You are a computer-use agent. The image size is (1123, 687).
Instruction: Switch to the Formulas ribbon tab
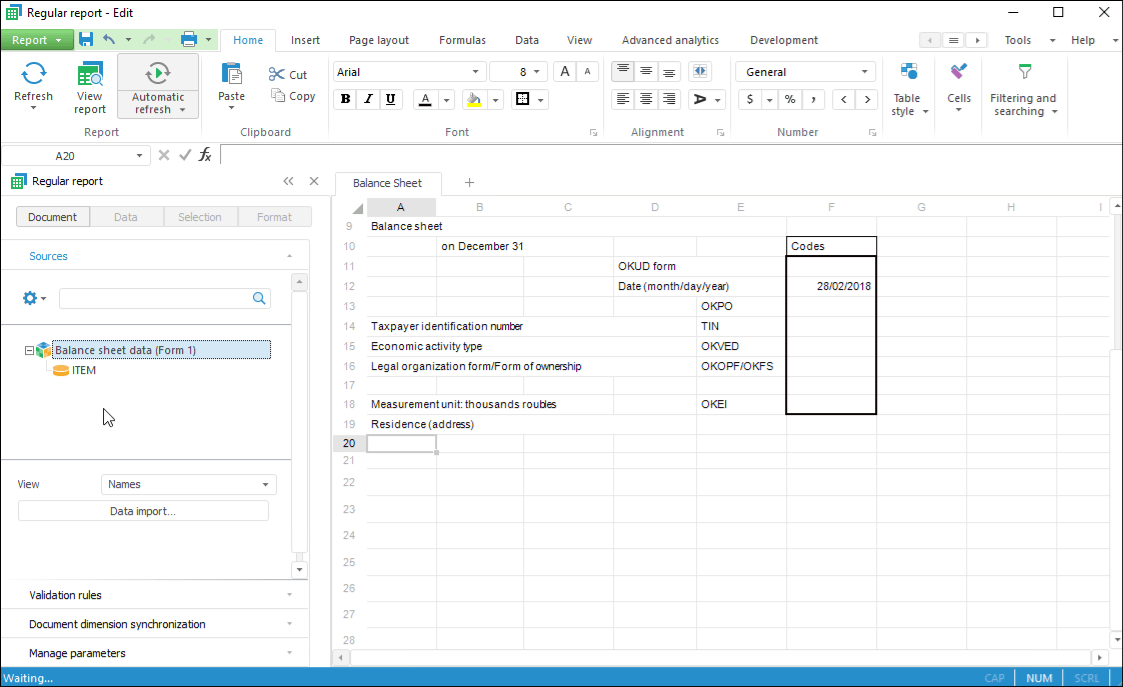pyautogui.click(x=462, y=40)
